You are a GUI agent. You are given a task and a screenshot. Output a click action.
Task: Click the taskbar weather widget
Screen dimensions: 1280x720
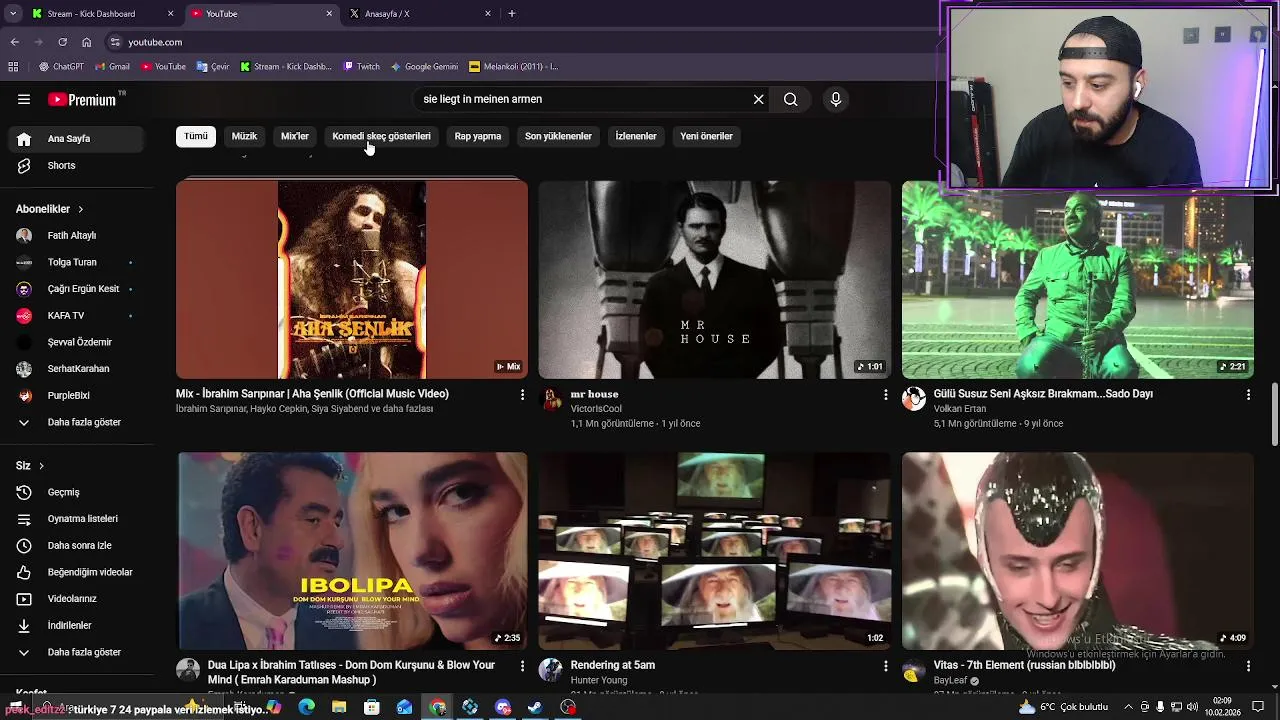click(1064, 707)
